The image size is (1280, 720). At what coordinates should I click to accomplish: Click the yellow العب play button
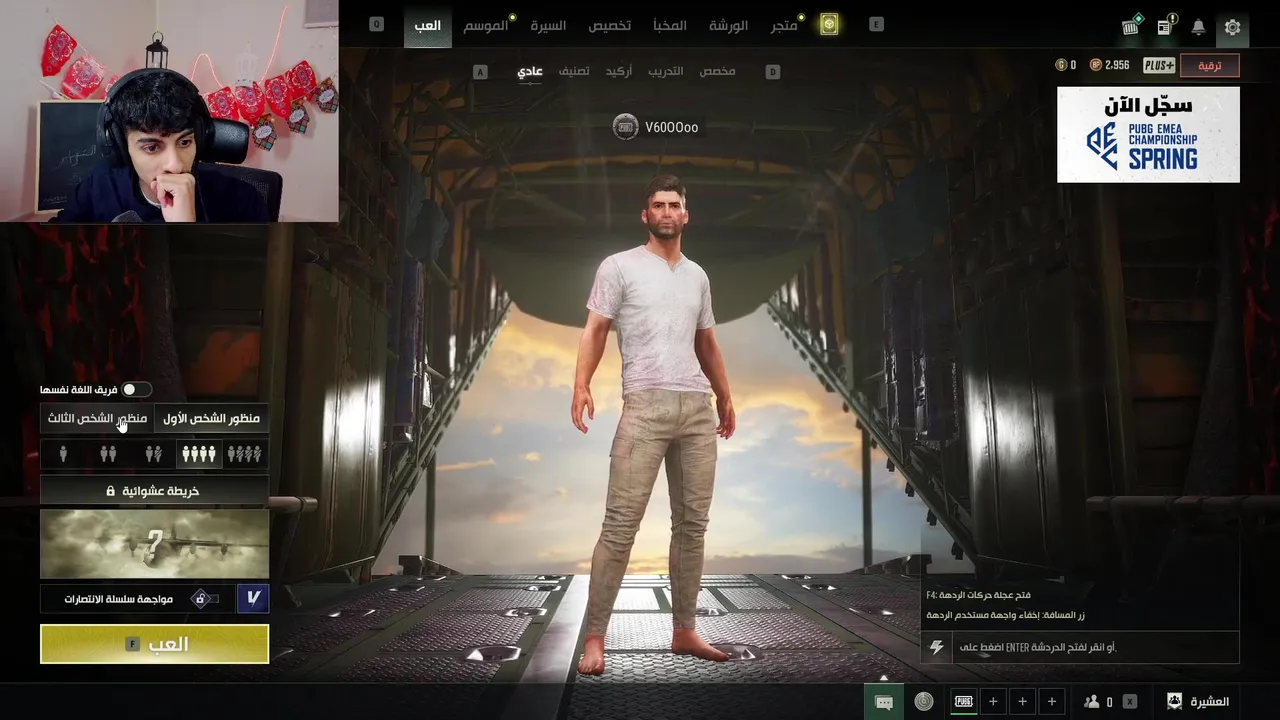click(154, 644)
